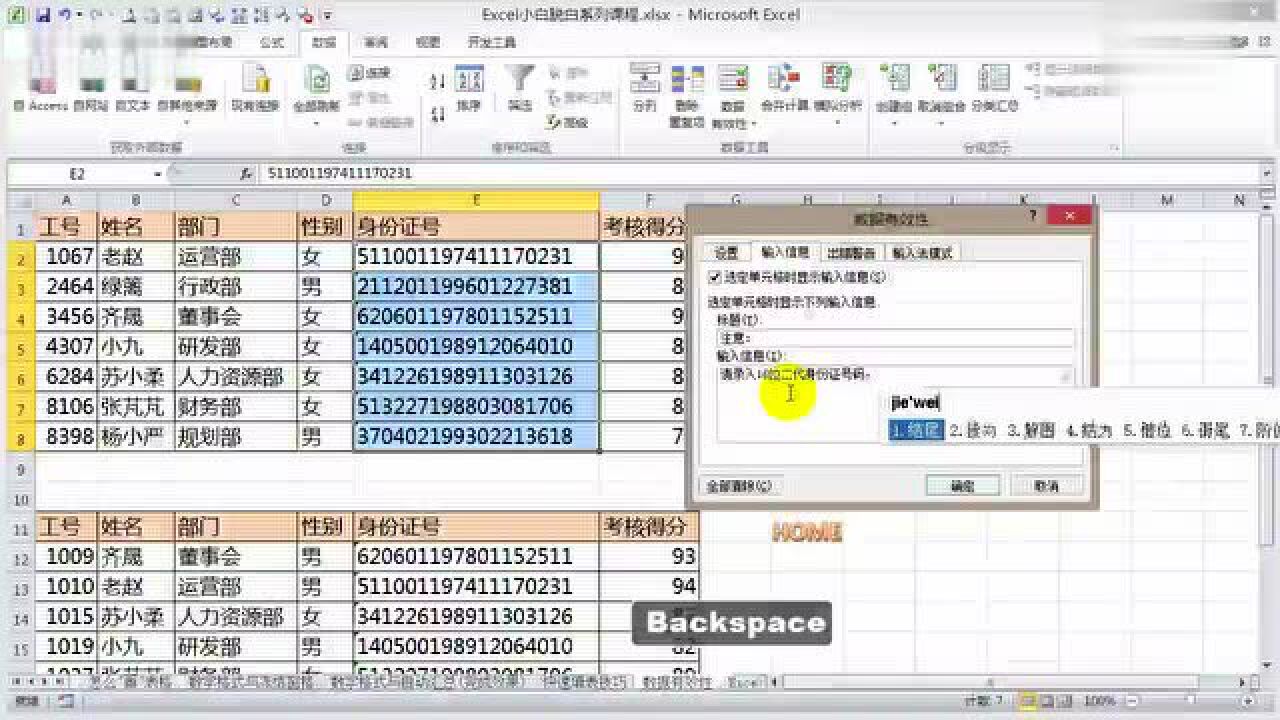
Task: Switch to Formulas (公式) ribbon tab
Action: coord(271,43)
